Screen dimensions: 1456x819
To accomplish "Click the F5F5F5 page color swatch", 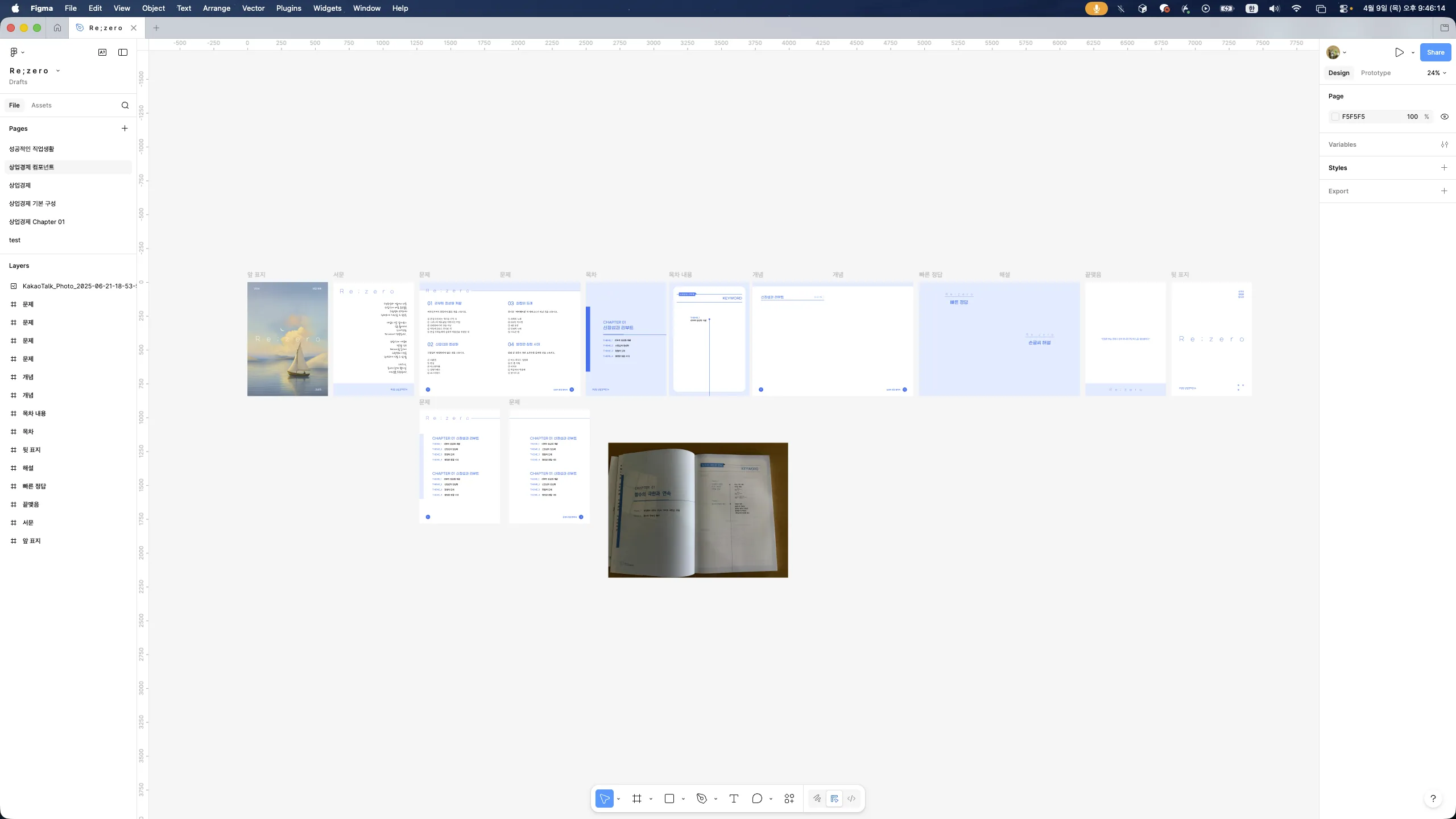I will 1335,117.
